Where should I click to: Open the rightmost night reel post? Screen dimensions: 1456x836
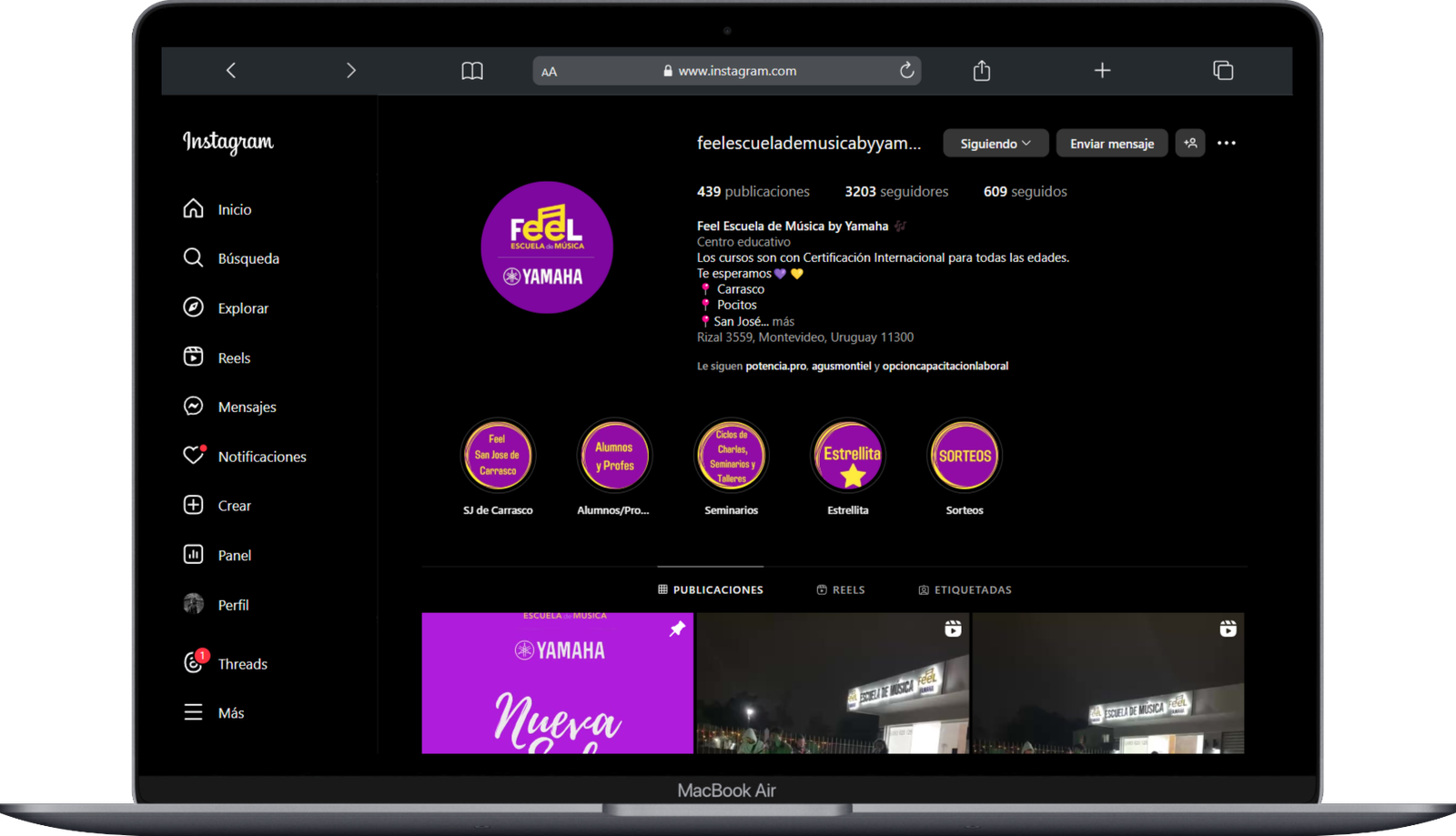point(1108,683)
